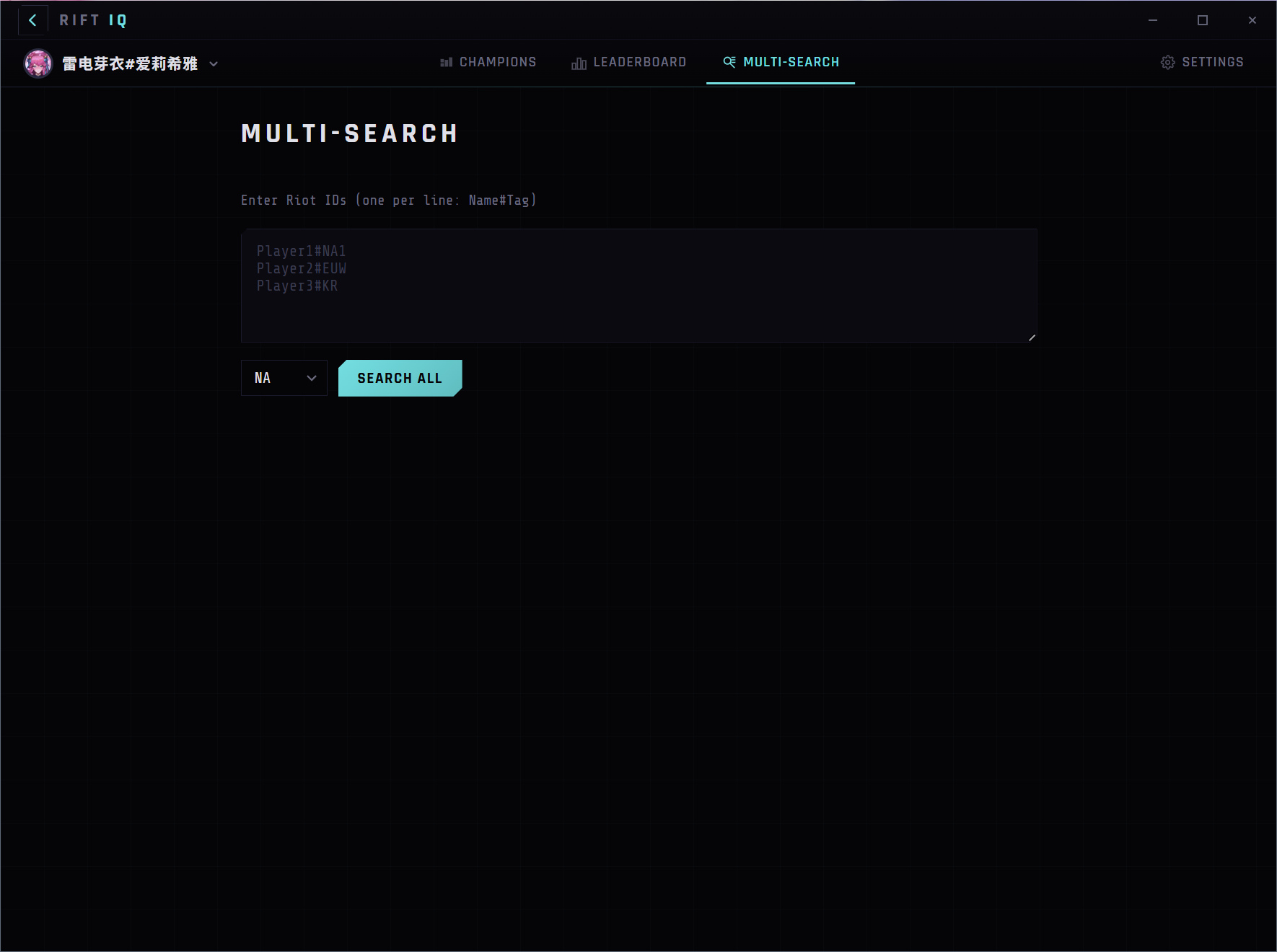Click the magnifier icon beside Multi-Search
The height and width of the screenshot is (952, 1277).
coord(729,62)
